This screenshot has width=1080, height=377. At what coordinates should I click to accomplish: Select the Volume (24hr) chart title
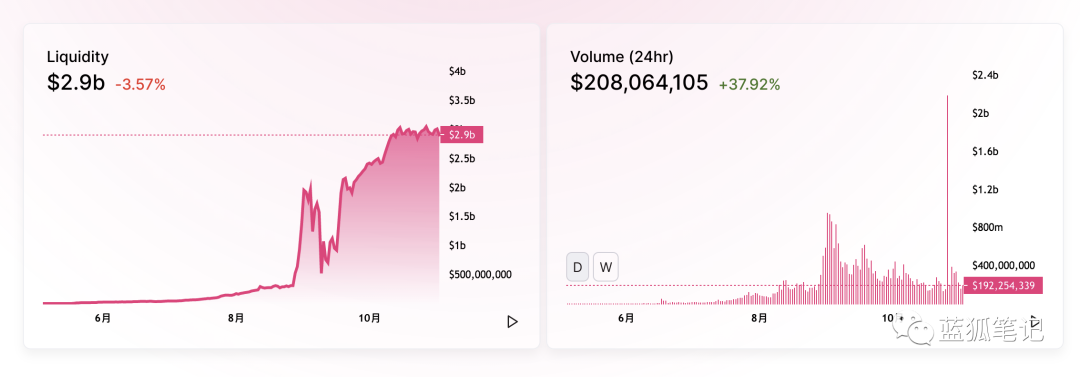pyautogui.click(x=622, y=57)
